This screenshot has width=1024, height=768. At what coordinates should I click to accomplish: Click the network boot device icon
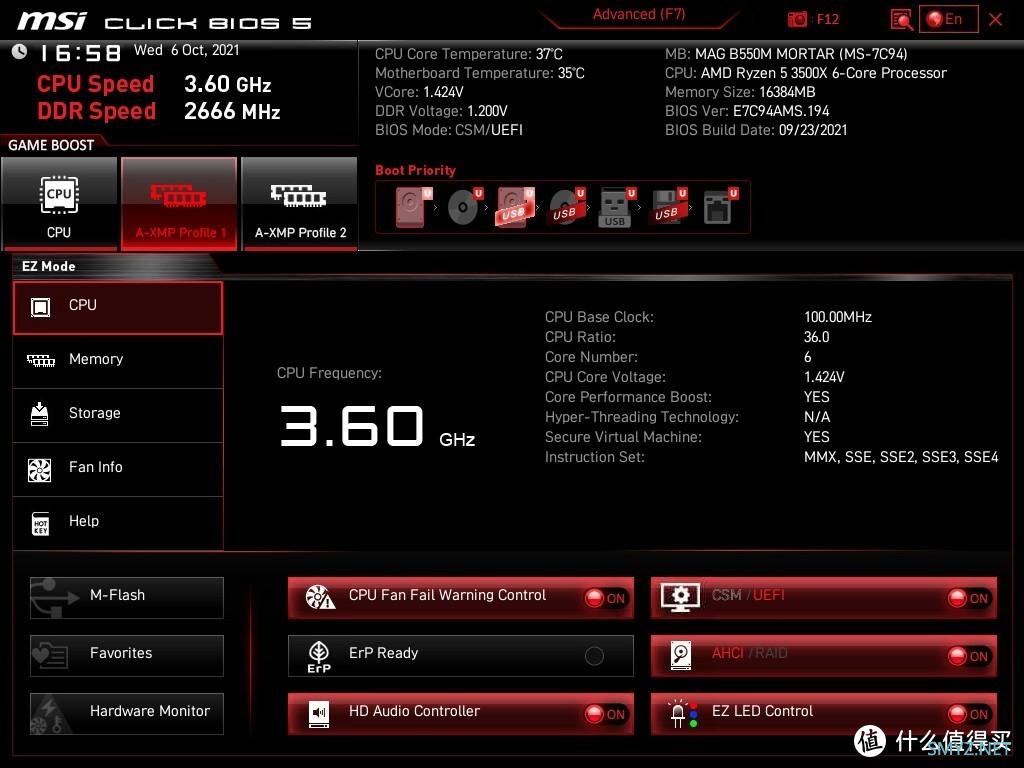[719, 207]
